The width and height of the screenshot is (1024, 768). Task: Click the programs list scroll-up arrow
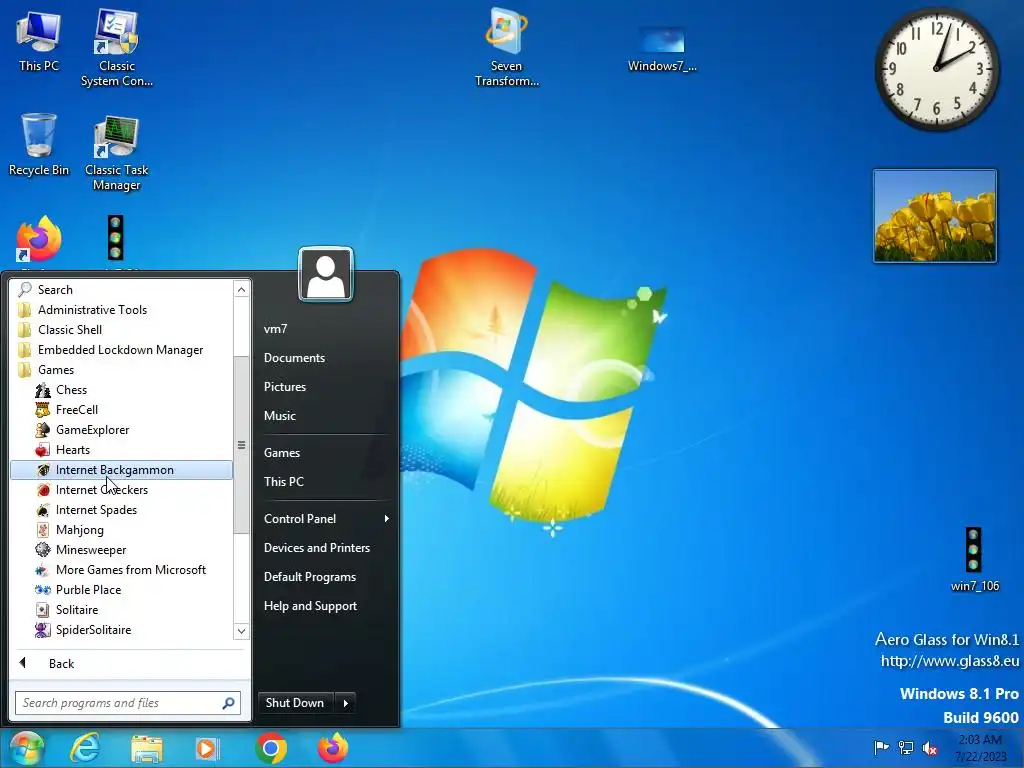click(x=242, y=289)
